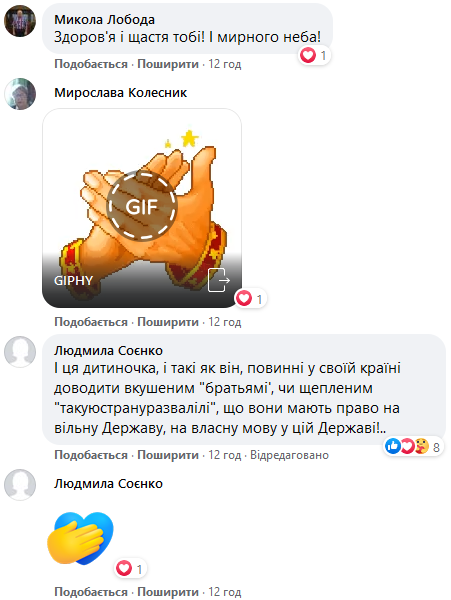This screenshot has width=451, height=600.
Task: Click Поширити under Микола Лобода's comment
Action: click(x=168, y=64)
